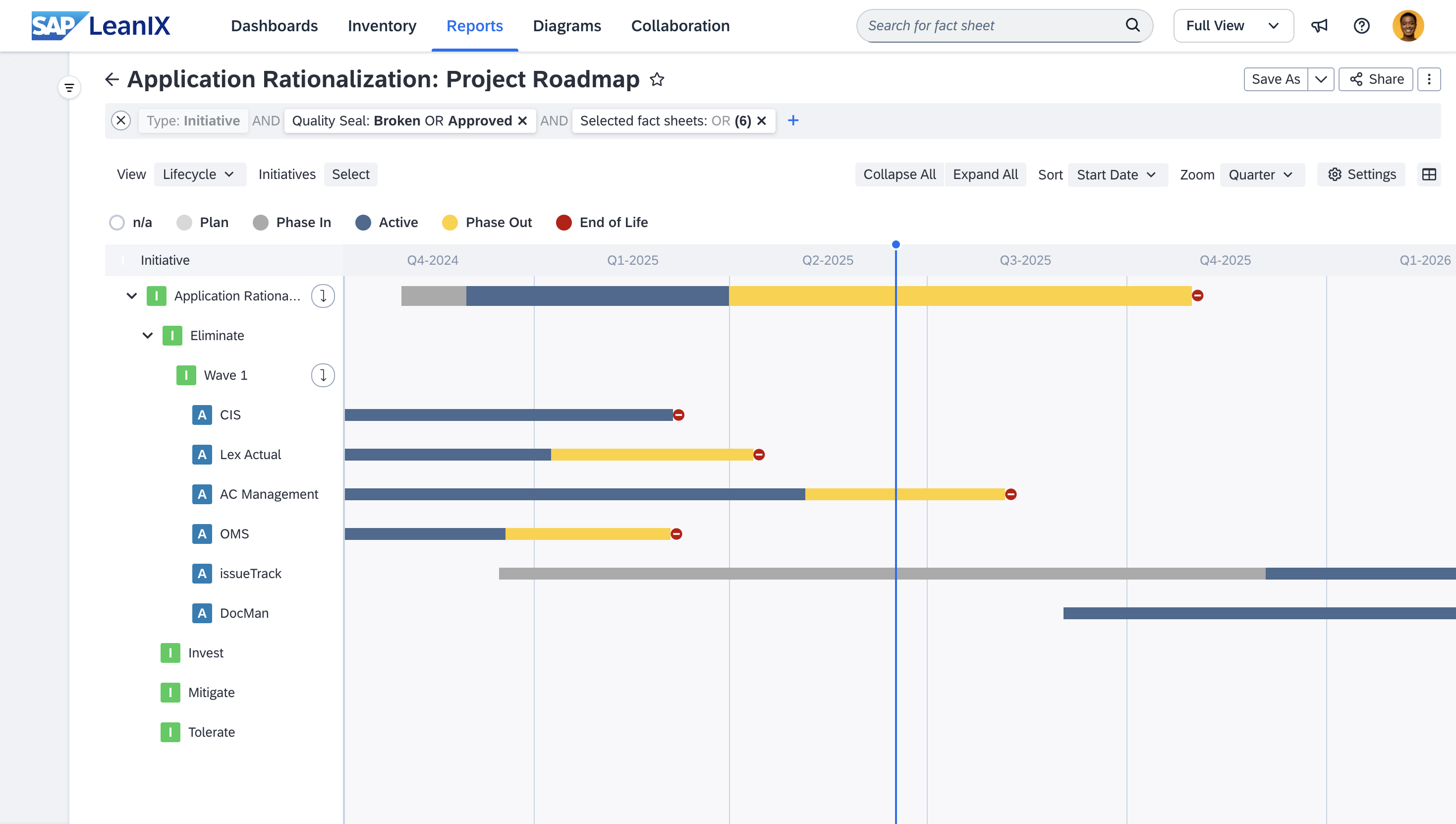The height and width of the screenshot is (824, 1456).
Task: Click the Wave 1 drill-down arrow icon
Action: pyautogui.click(x=323, y=375)
